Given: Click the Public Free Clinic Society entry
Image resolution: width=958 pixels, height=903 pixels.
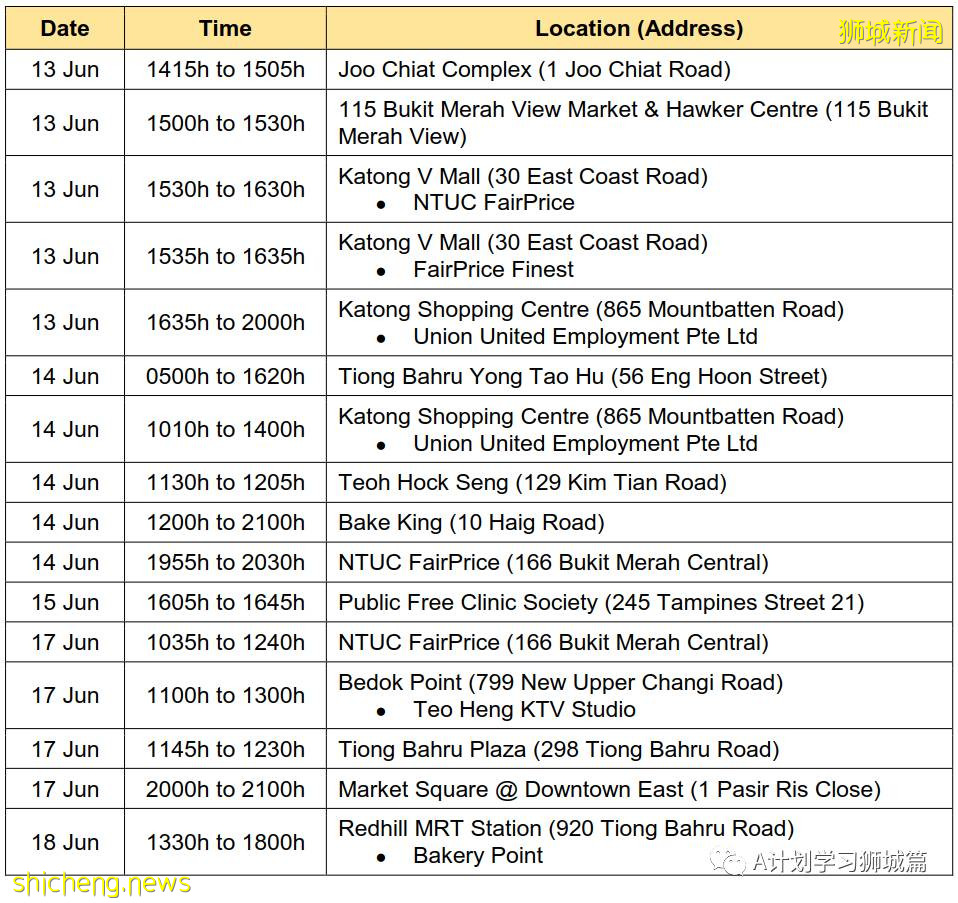Looking at the screenshot, I should (601, 603).
